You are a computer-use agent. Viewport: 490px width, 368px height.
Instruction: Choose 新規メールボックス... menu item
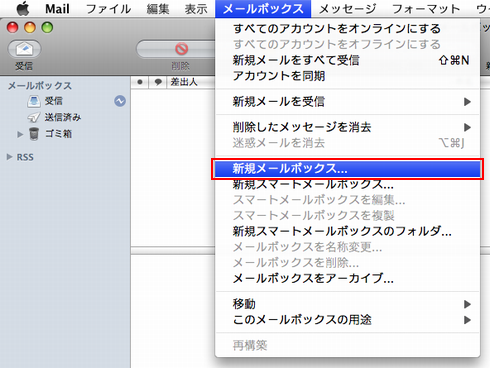pos(347,169)
